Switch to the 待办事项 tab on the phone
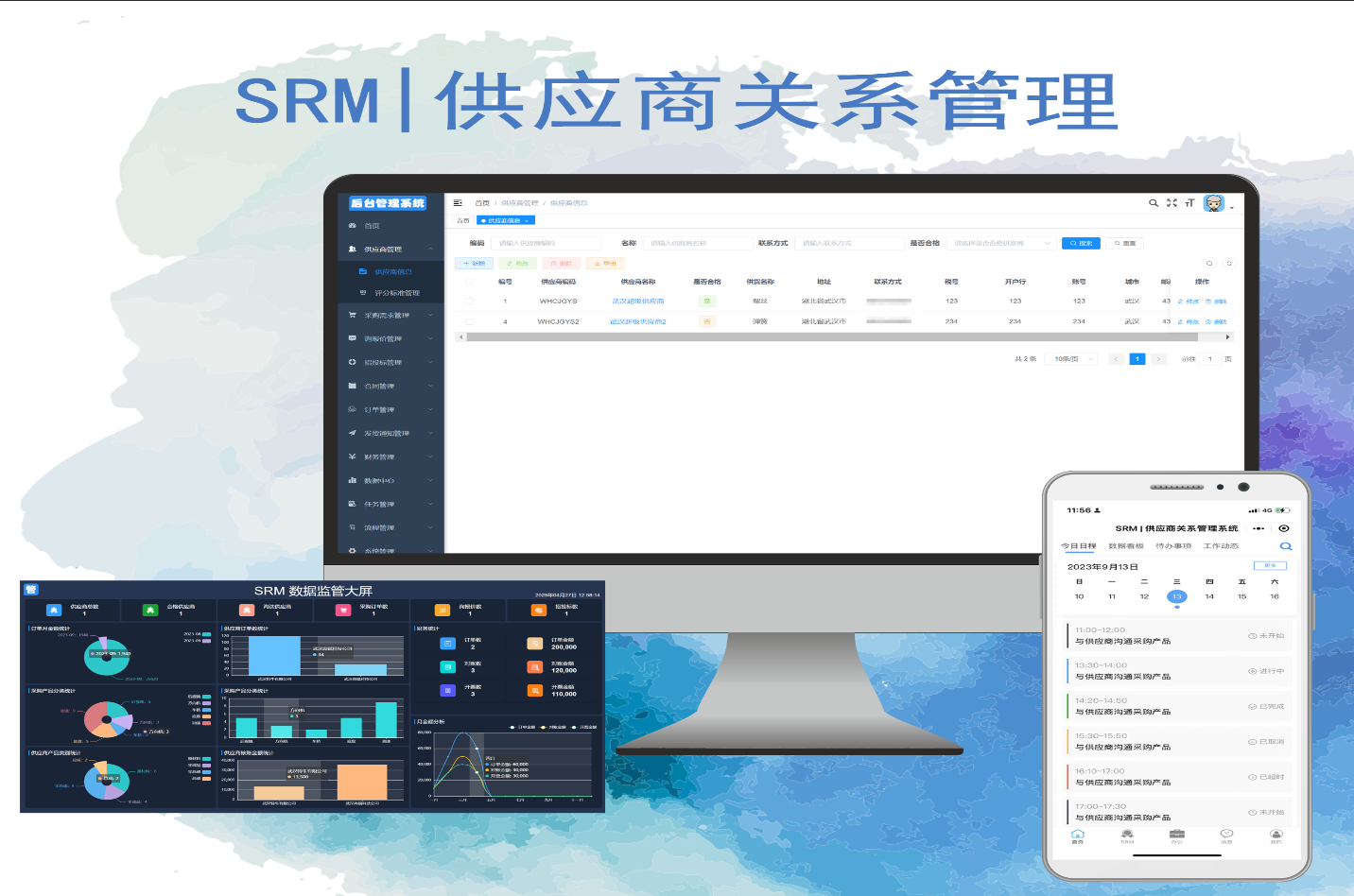Screen dimensions: 1354x896 pyautogui.click(x=1173, y=546)
